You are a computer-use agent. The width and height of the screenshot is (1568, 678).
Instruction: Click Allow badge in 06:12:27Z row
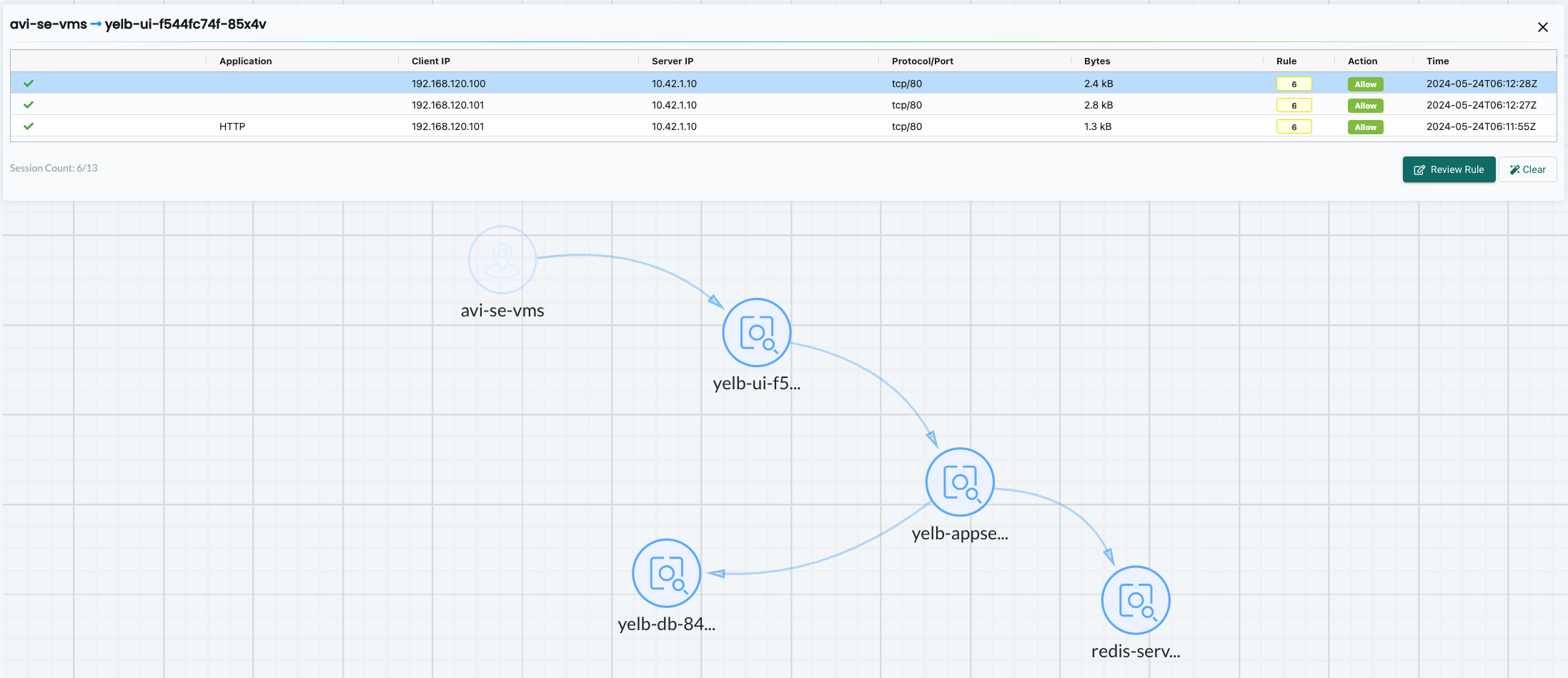click(1365, 106)
